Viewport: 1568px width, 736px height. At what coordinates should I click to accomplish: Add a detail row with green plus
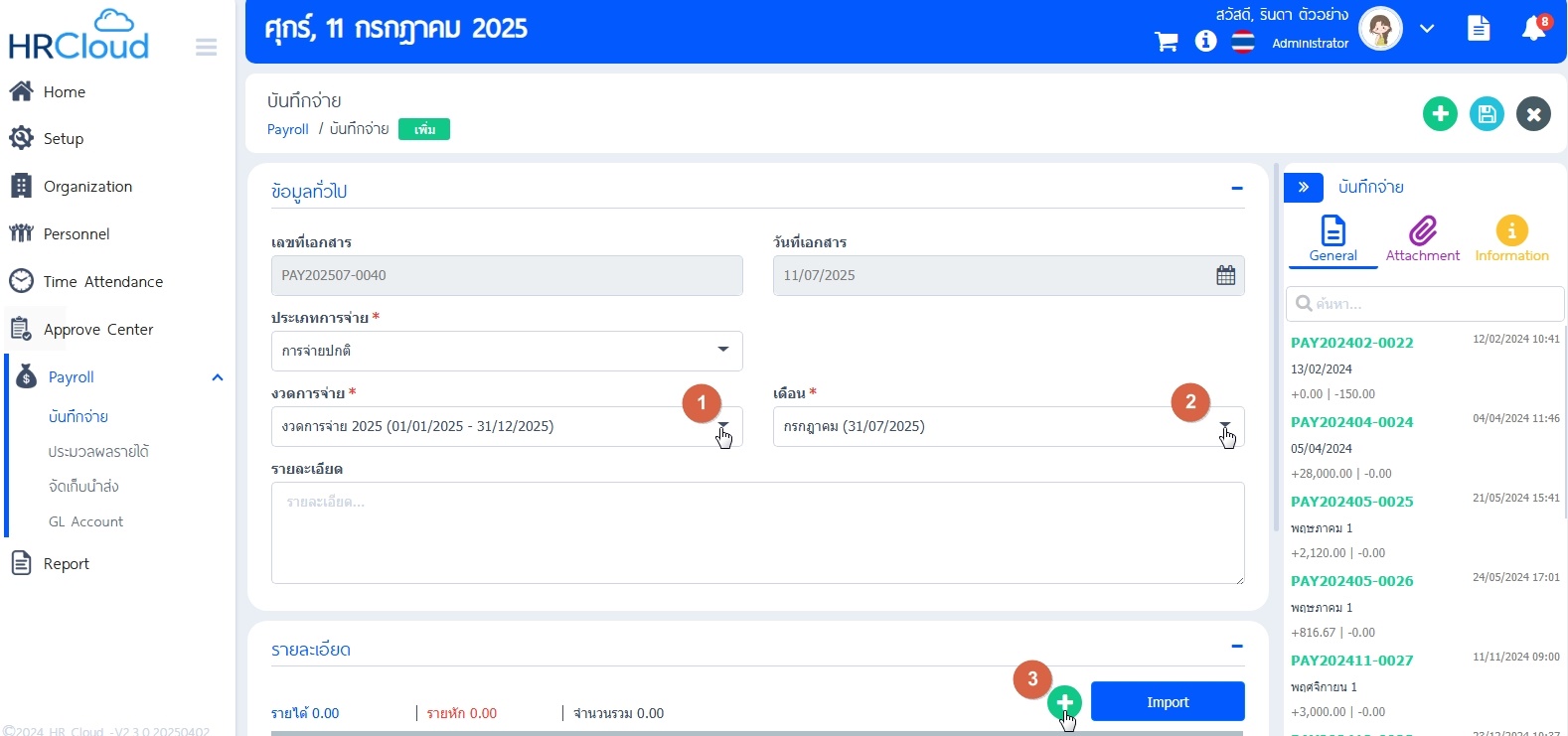click(1064, 702)
